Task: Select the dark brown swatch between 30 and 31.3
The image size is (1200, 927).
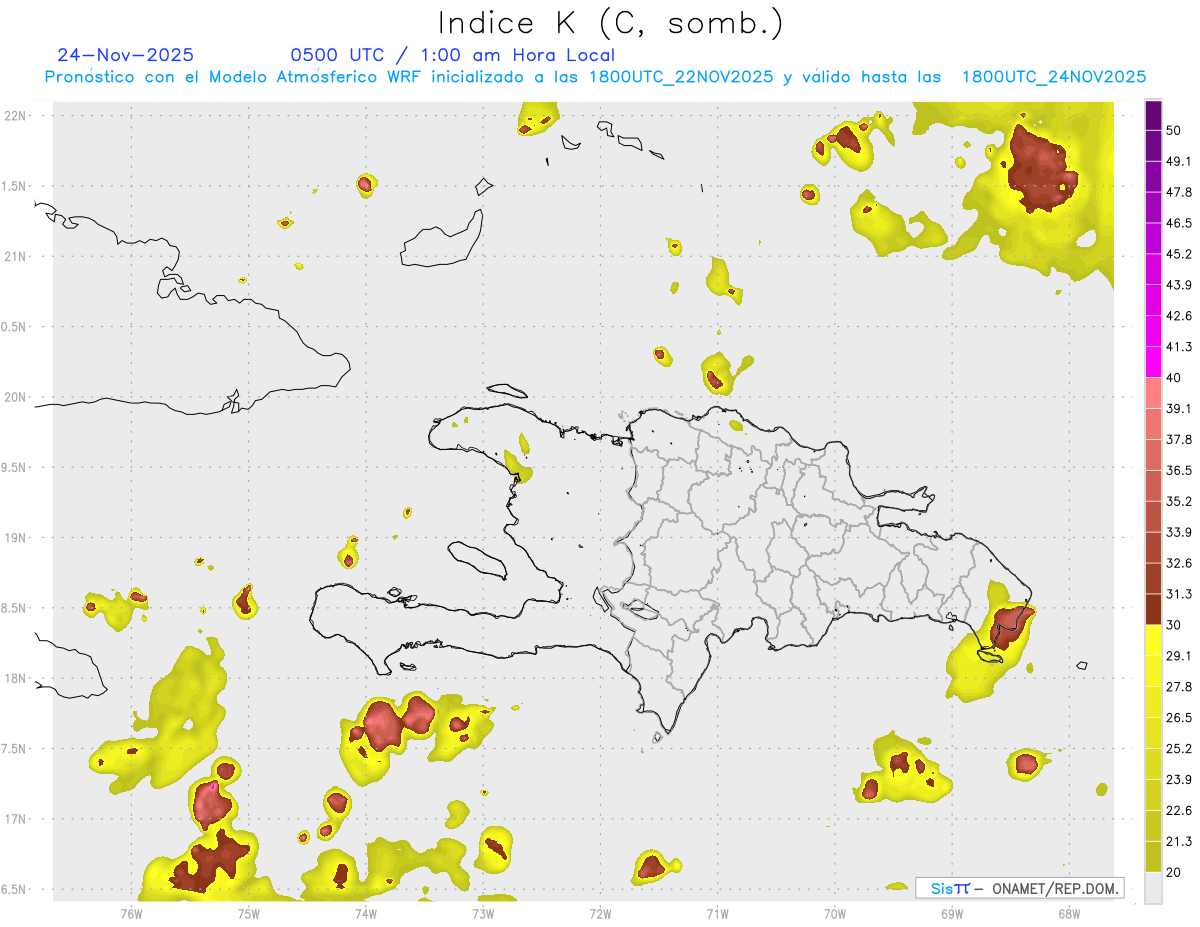Action: [x=1153, y=609]
